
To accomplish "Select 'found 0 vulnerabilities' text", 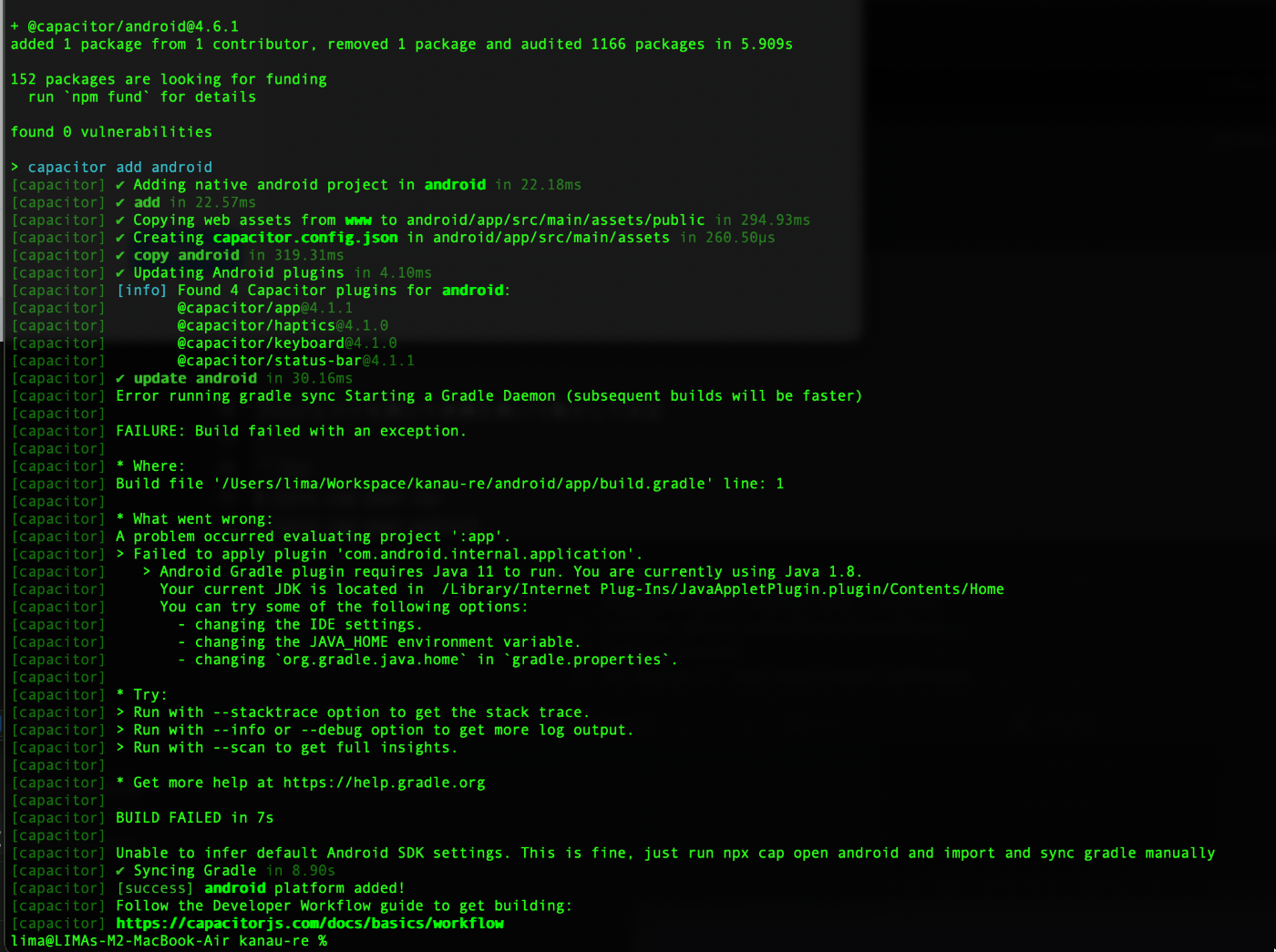I will pyautogui.click(x=111, y=132).
